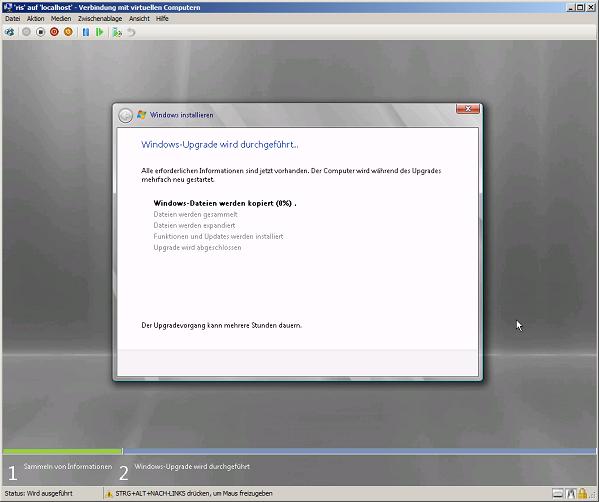Click the Windows logo icon in installer title
The height and width of the screenshot is (502, 599).
click(141, 115)
